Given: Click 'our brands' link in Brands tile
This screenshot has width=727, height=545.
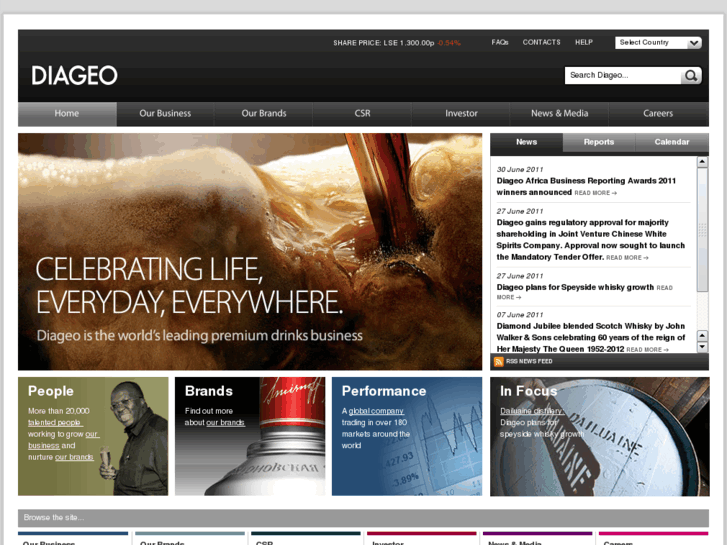Looking at the screenshot, I should pos(225,423).
